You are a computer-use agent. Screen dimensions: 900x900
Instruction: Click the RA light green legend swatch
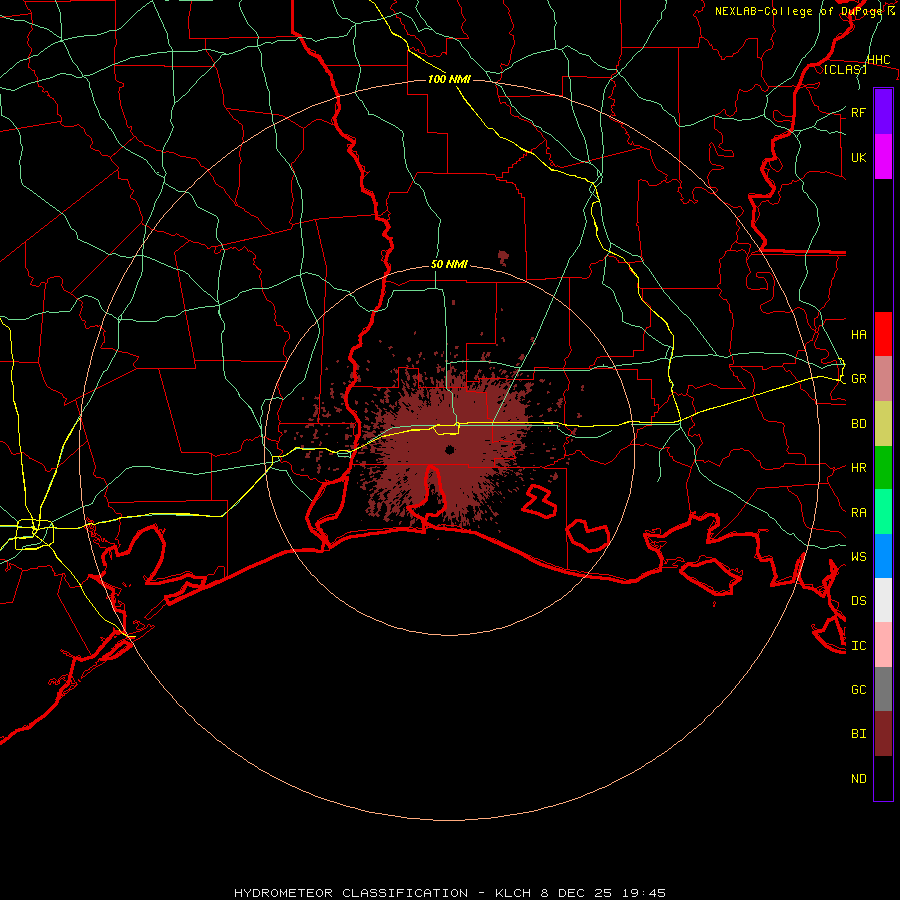click(x=883, y=512)
